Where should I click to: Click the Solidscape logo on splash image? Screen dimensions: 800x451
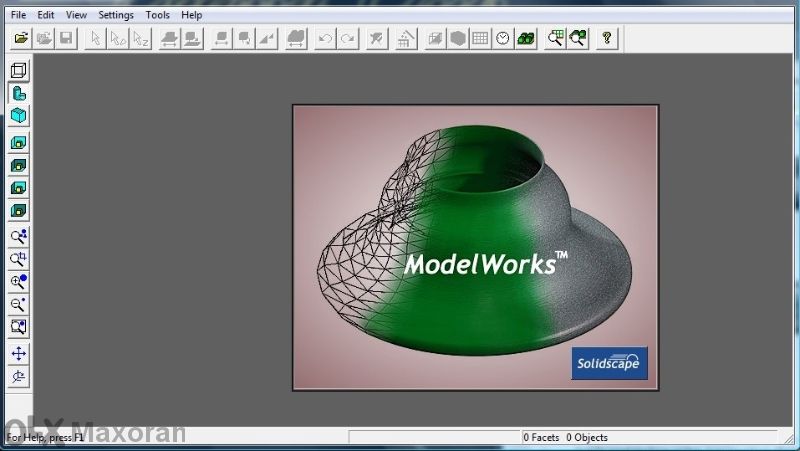click(609, 363)
